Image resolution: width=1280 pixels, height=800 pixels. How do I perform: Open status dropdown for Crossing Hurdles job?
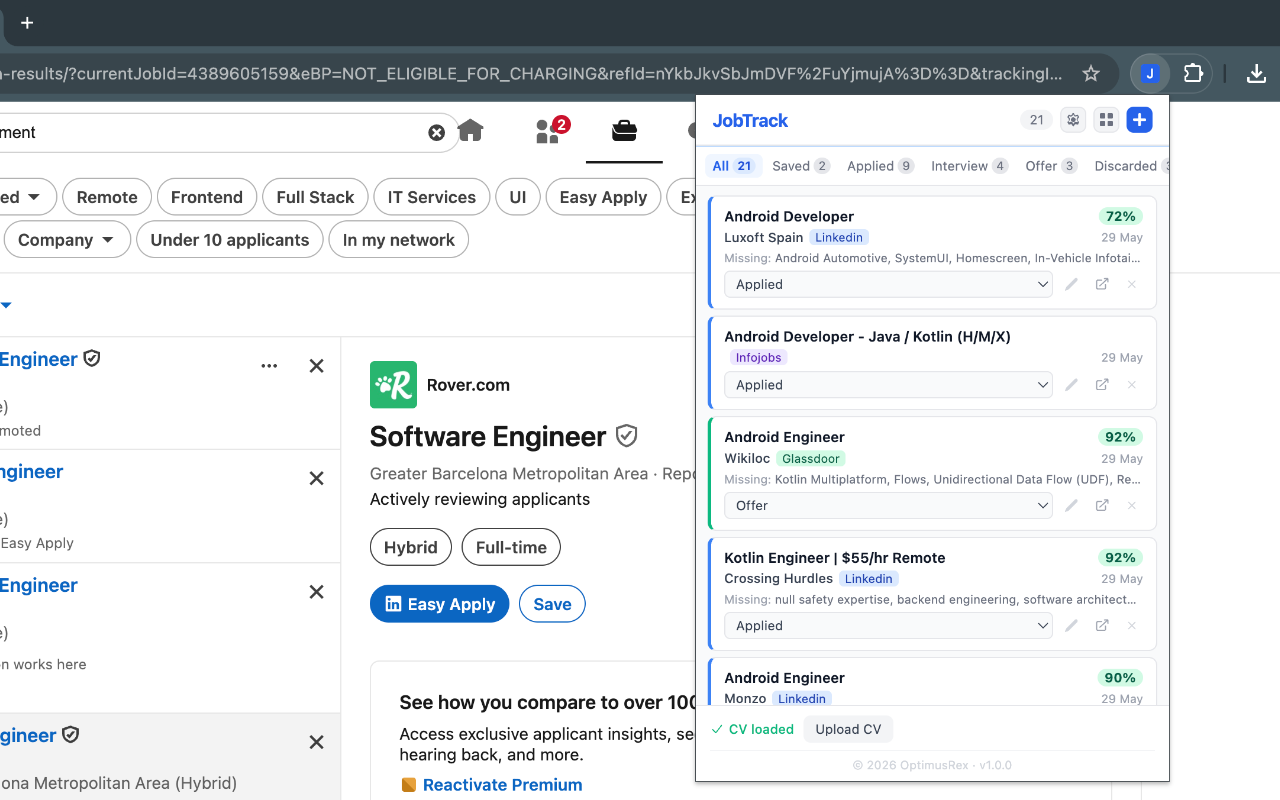point(888,626)
